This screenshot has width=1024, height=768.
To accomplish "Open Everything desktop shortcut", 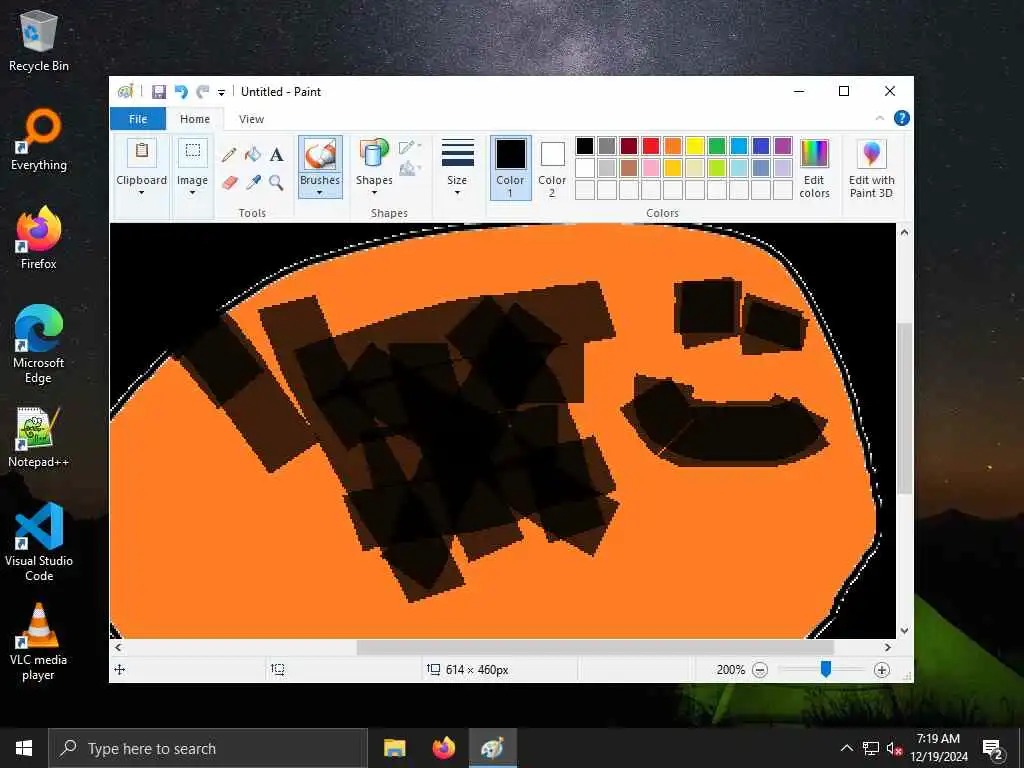I will click(x=39, y=140).
